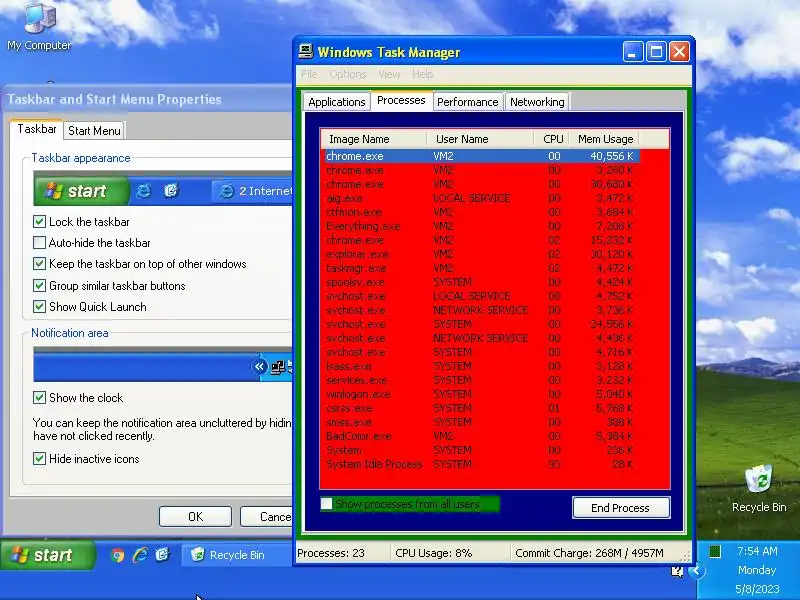Launch Chrome from the Quick Launch bar
800x600 pixels.
117,555
